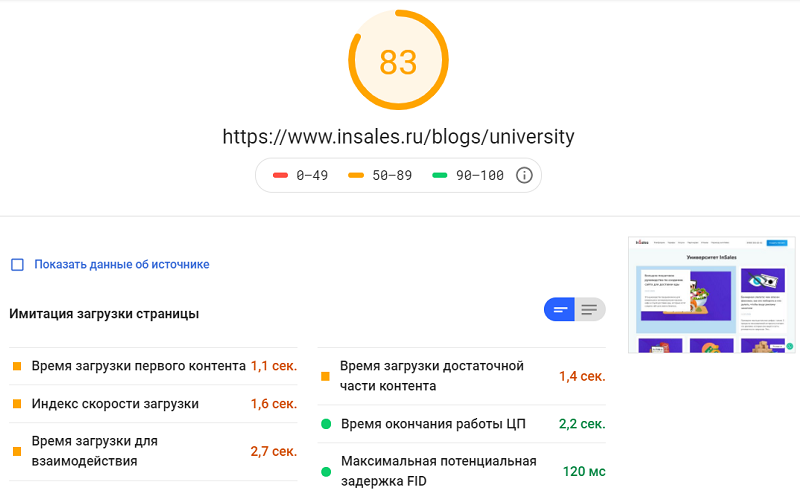Click the red 0–49 legend marker
The image size is (800, 496).
[x=280, y=175]
